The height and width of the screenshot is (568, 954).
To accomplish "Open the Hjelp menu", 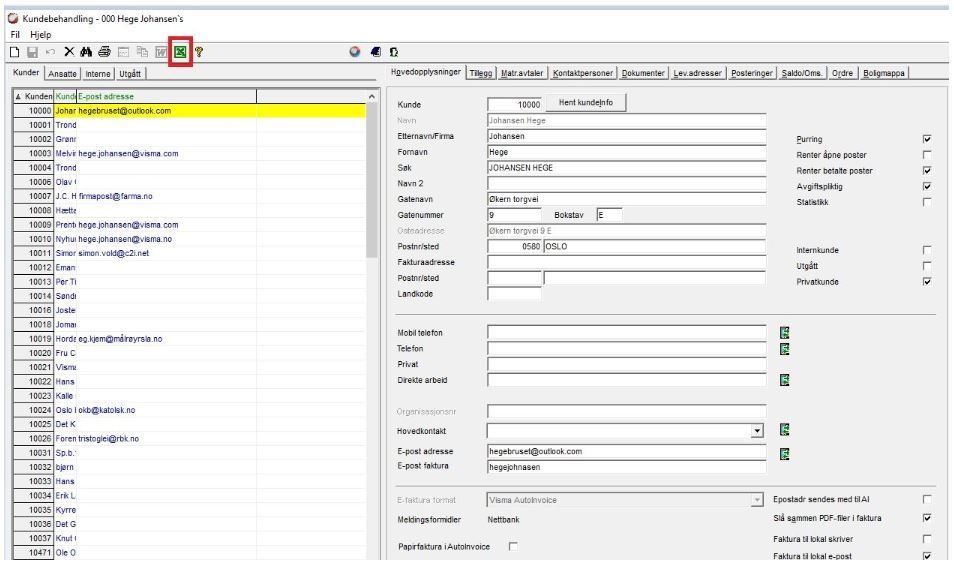I will coord(41,35).
